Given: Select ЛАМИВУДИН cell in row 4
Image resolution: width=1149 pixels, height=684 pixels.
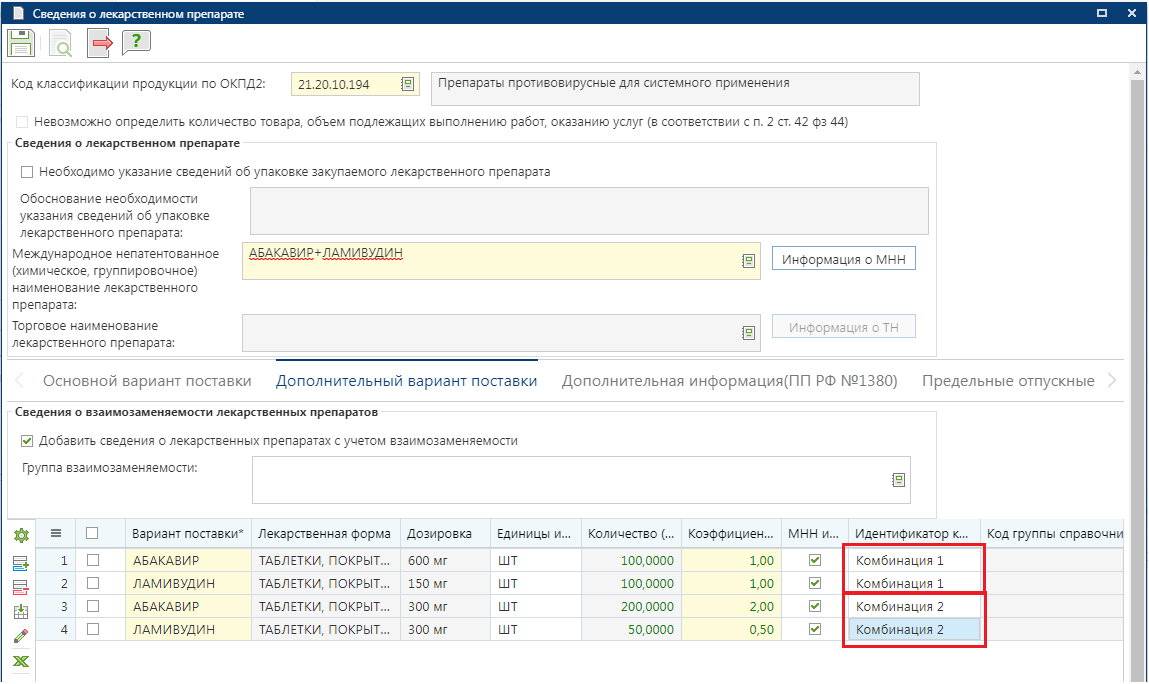Looking at the screenshot, I should (188, 629).
